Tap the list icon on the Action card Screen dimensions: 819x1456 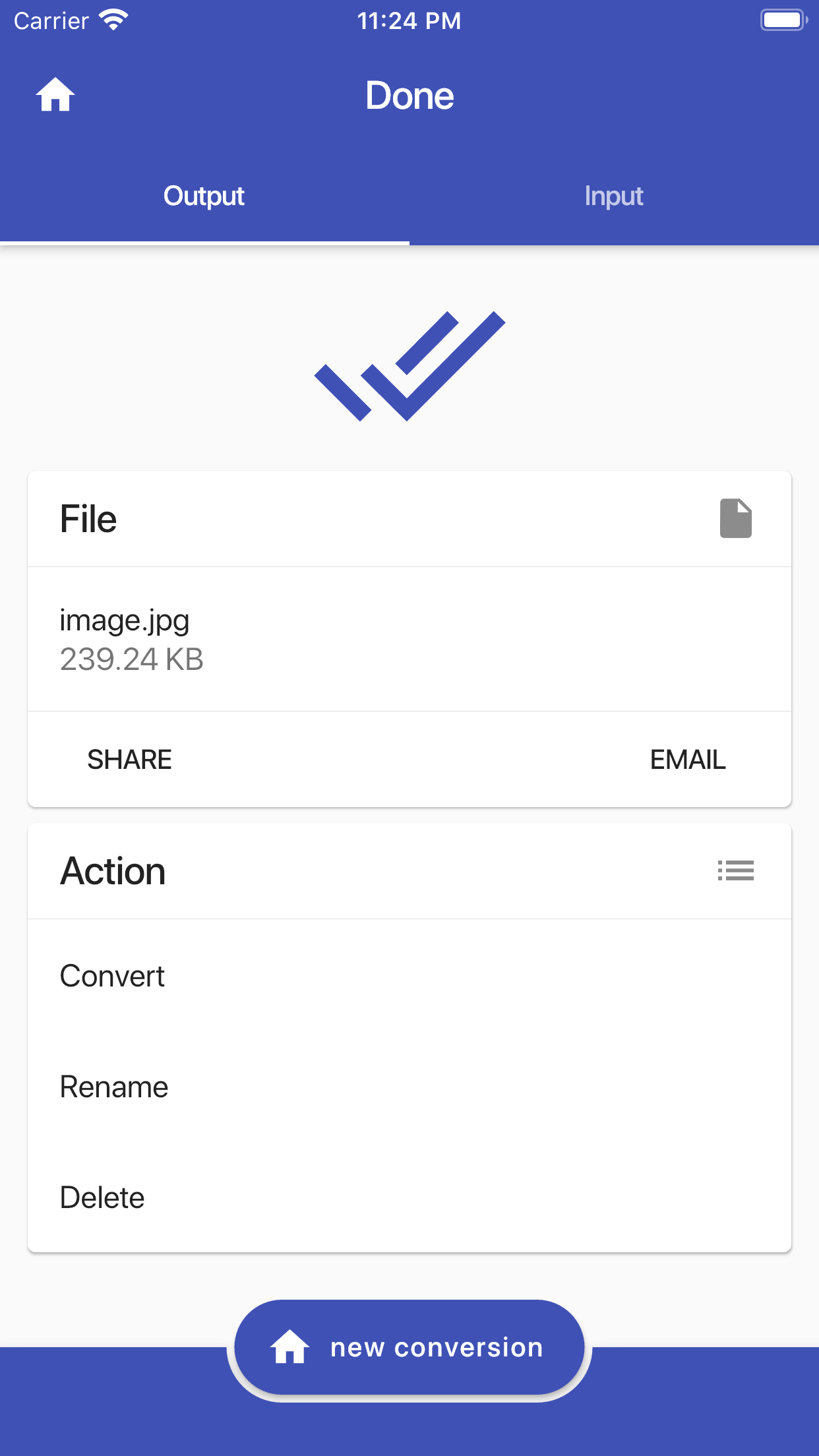(736, 871)
